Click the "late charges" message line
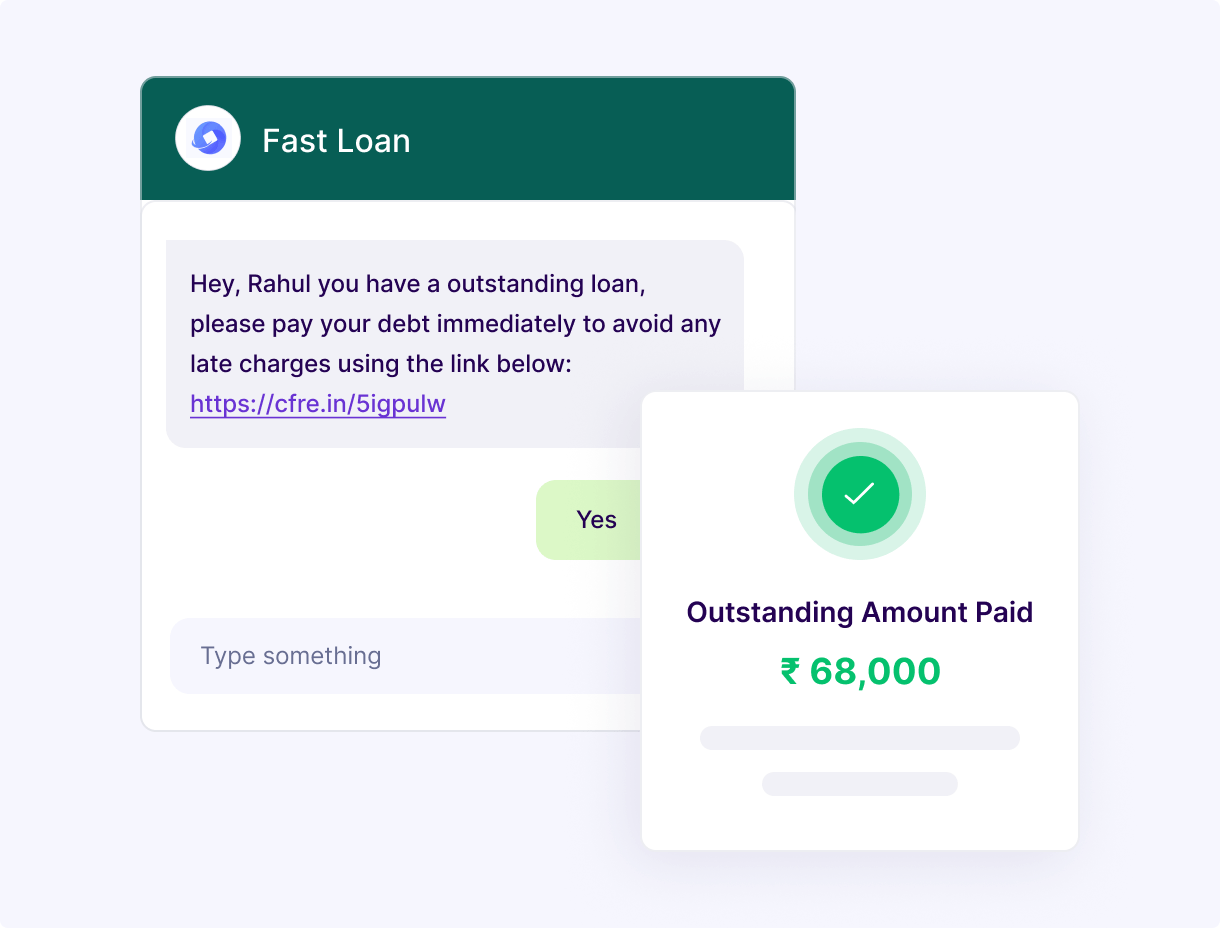Viewport: 1220px width, 928px height. click(x=381, y=364)
